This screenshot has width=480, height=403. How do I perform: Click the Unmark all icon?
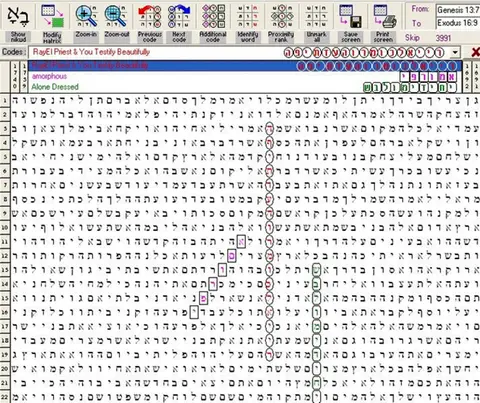(316, 16)
